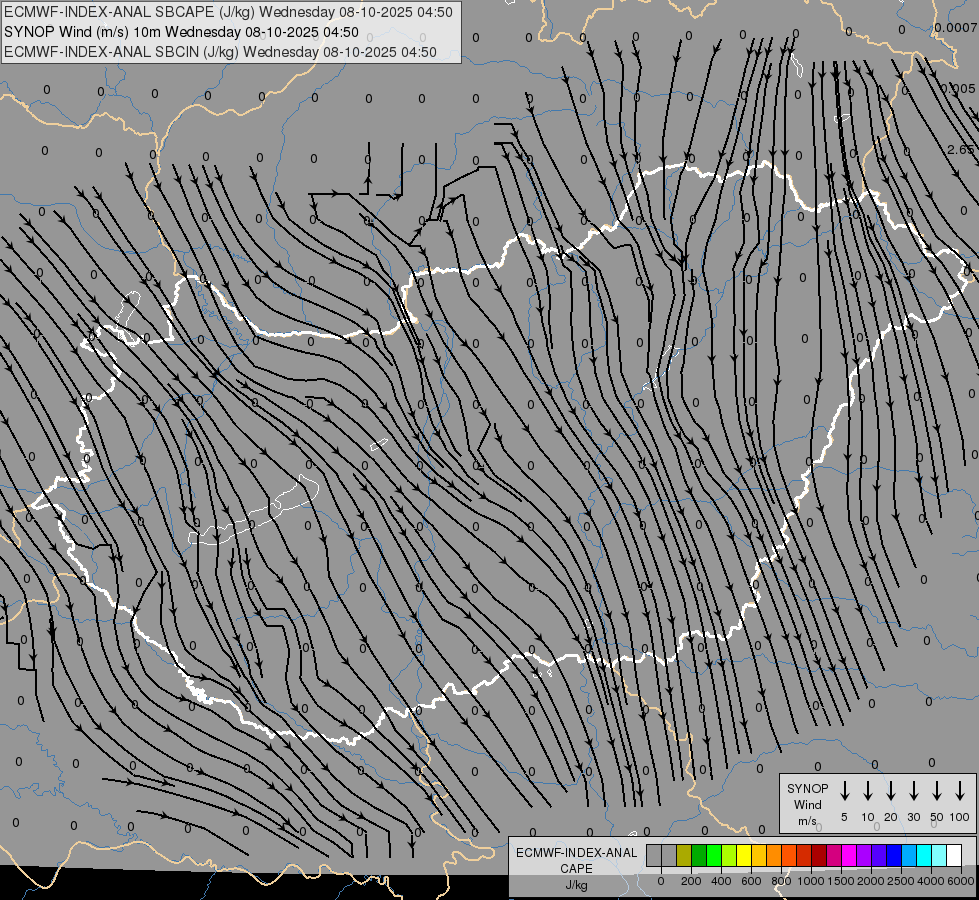Pick the dark red CAPE colorbar swatch
This screenshot has width=979, height=900.
819,856
